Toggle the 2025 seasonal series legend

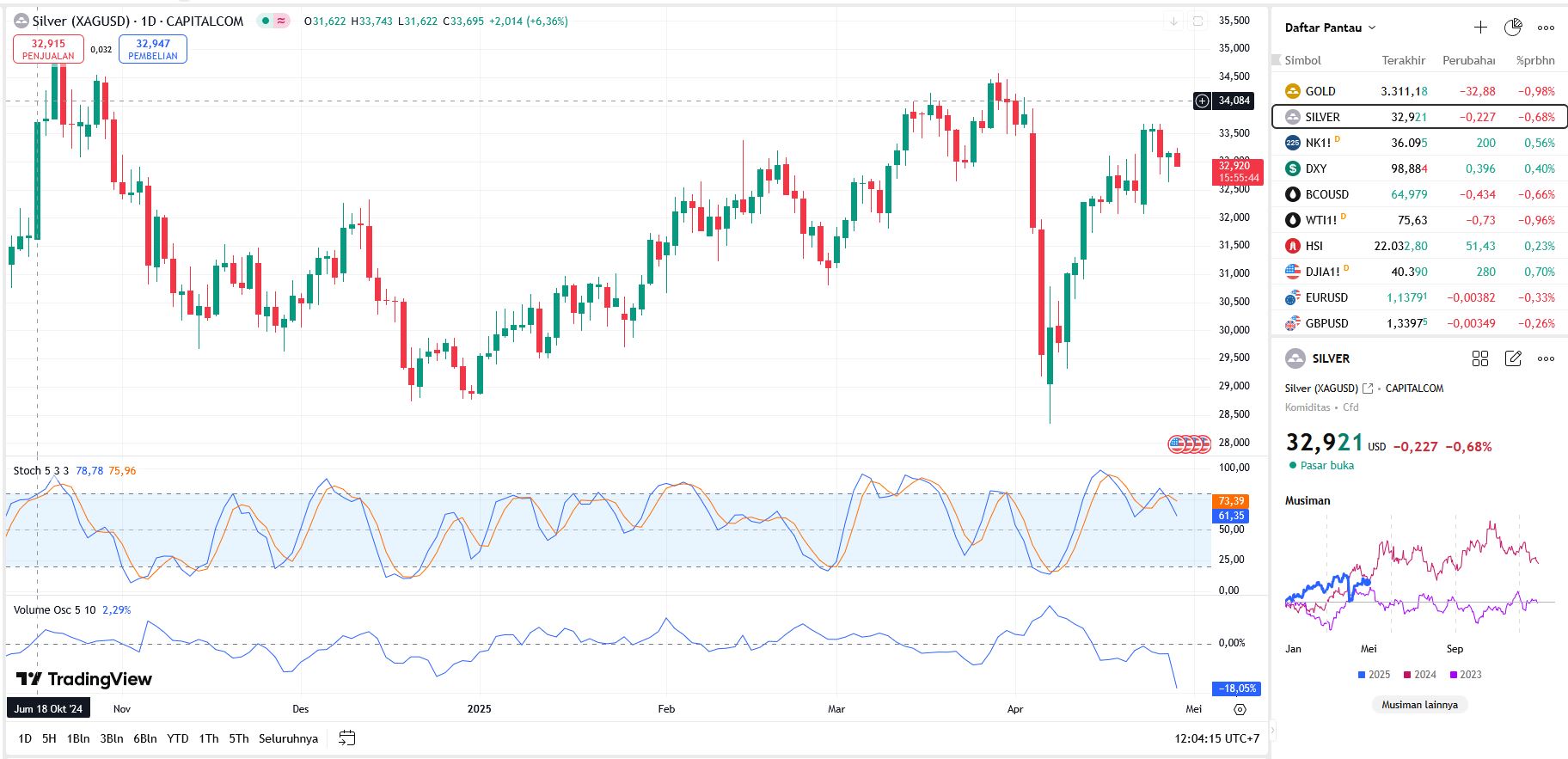[1374, 675]
